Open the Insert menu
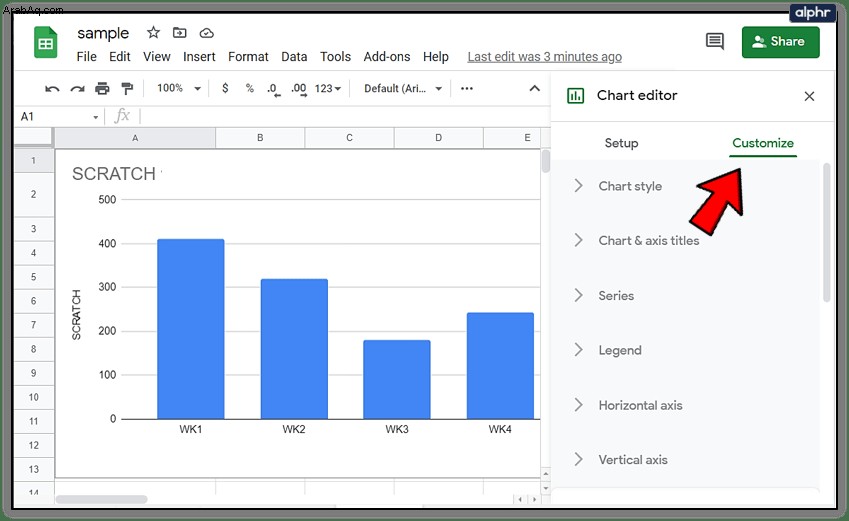Image resolution: width=849 pixels, height=521 pixels. click(199, 57)
